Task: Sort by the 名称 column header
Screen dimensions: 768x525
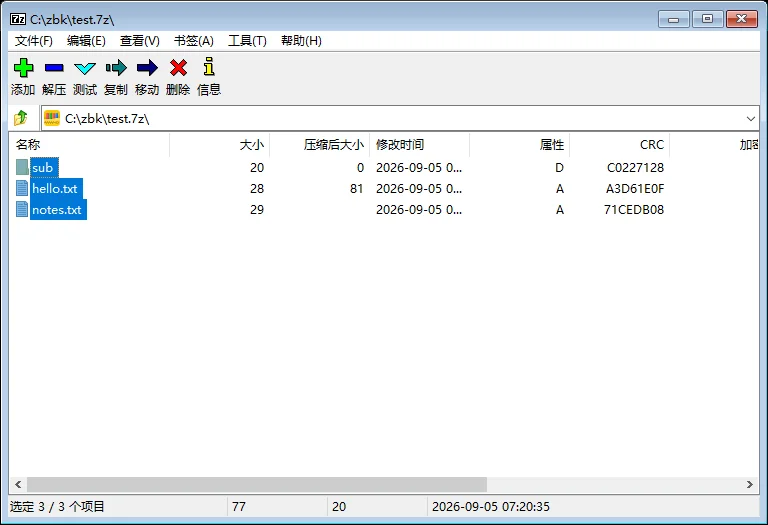Action: coord(89,144)
